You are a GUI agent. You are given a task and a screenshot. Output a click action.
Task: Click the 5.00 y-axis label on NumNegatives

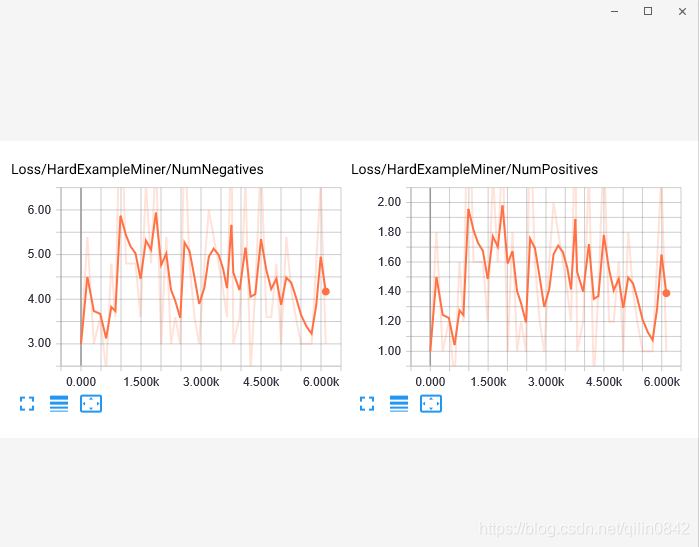(39, 254)
